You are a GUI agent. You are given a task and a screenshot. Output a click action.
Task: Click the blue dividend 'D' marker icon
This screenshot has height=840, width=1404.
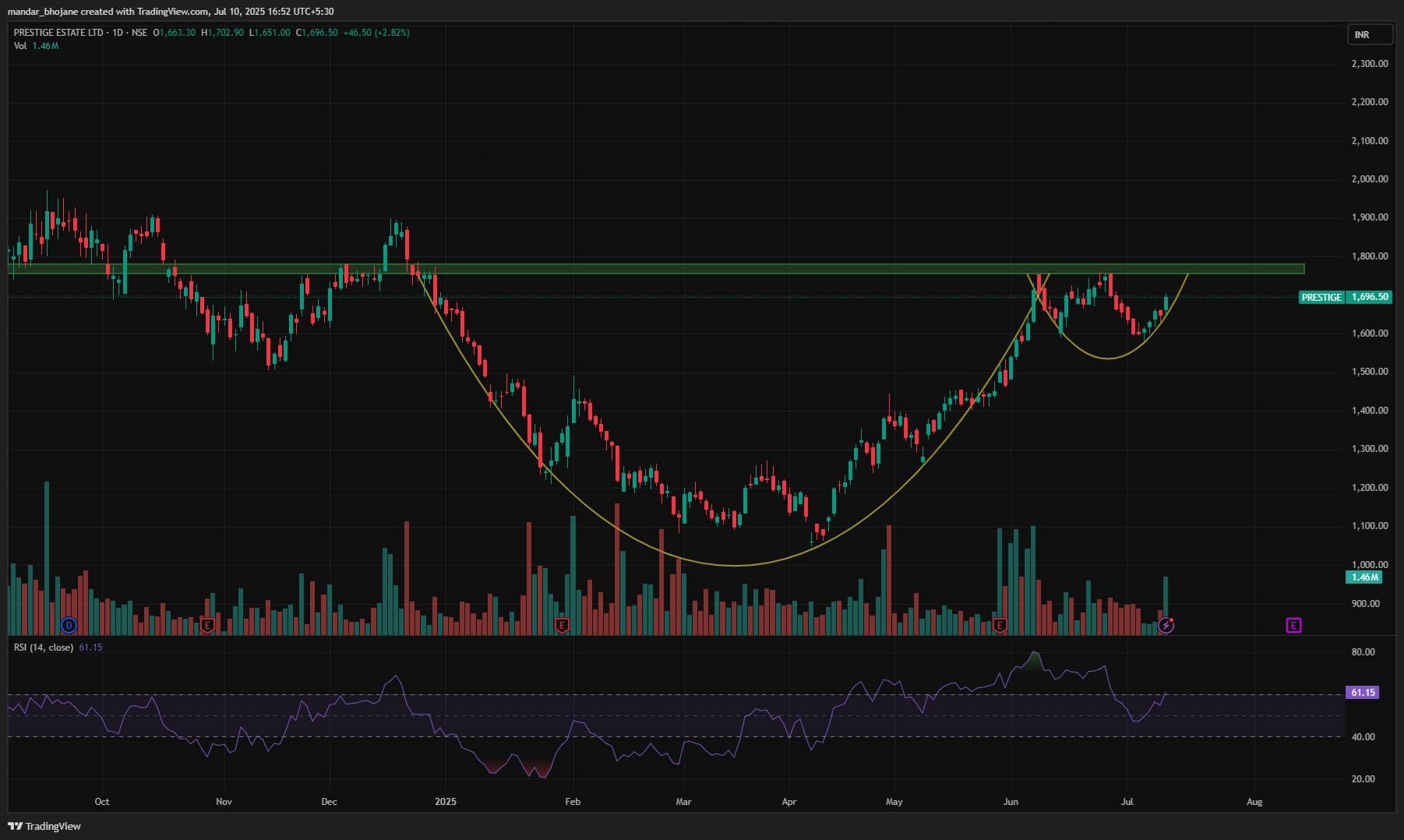click(69, 625)
